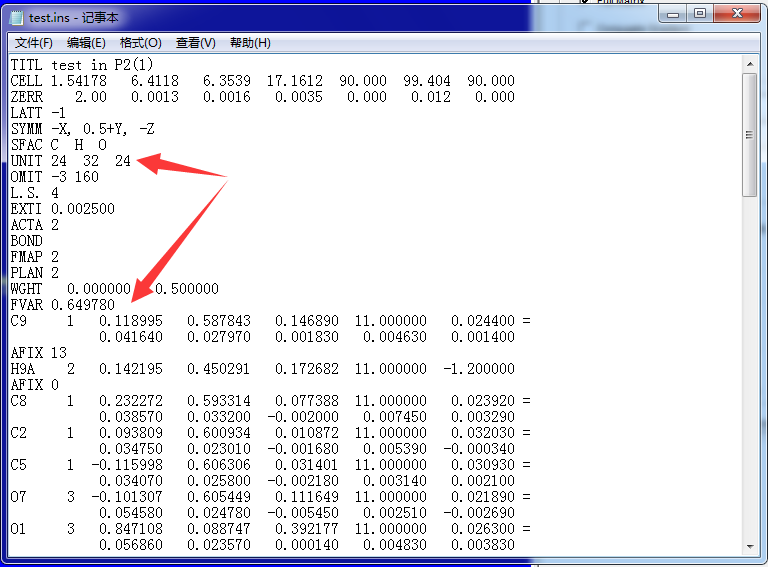768x567 pixels.
Task: Click the H9A value -1.200000
Action: (479, 369)
